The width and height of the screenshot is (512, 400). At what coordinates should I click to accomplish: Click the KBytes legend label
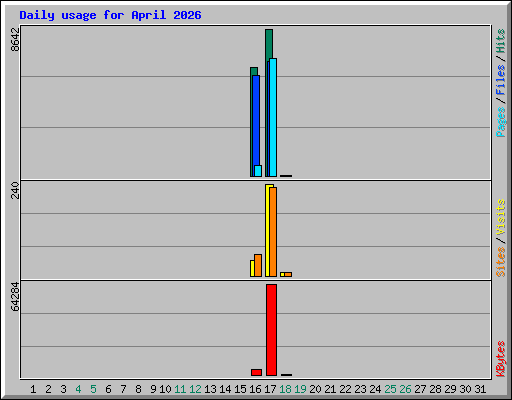[501, 359]
